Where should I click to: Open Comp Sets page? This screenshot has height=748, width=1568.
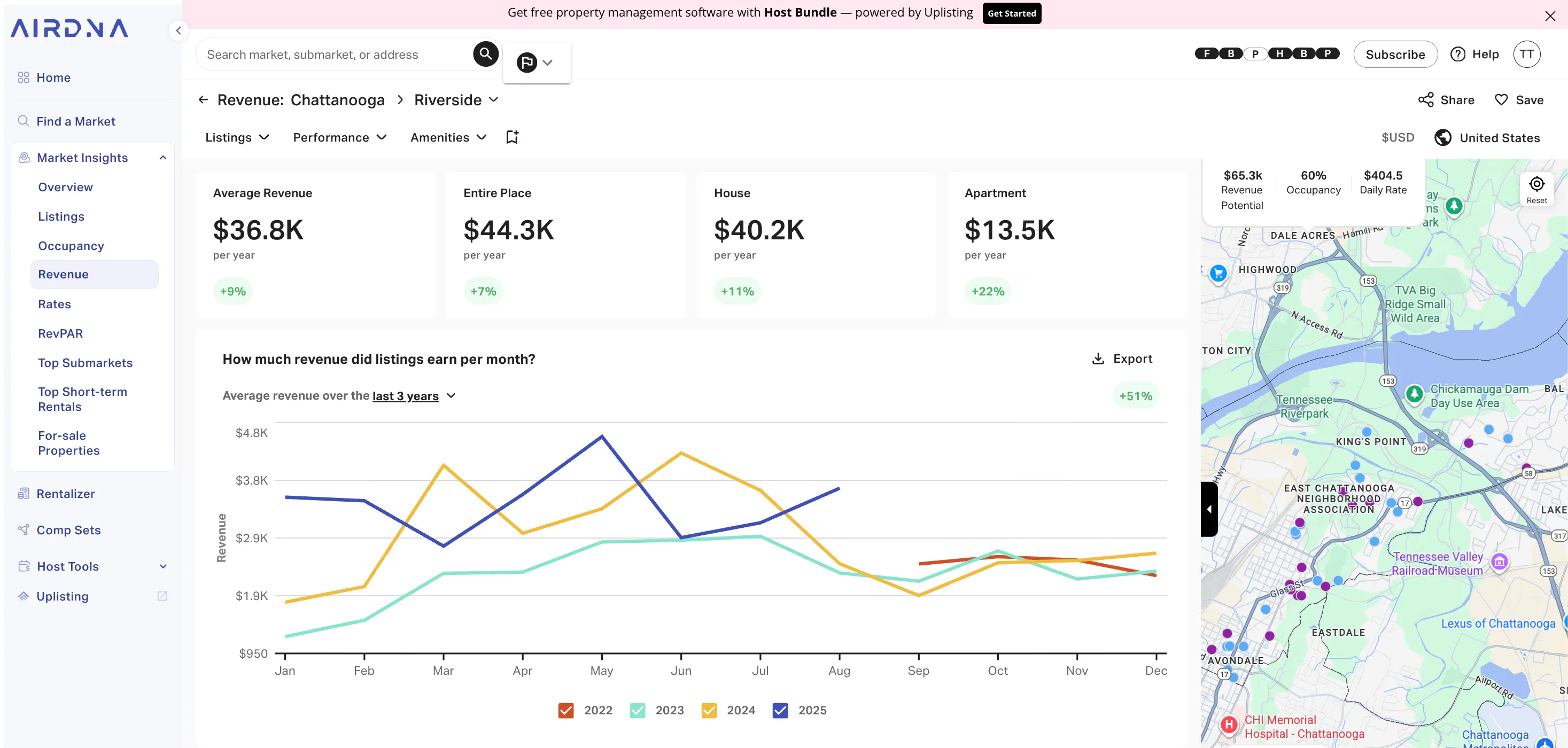coord(68,530)
